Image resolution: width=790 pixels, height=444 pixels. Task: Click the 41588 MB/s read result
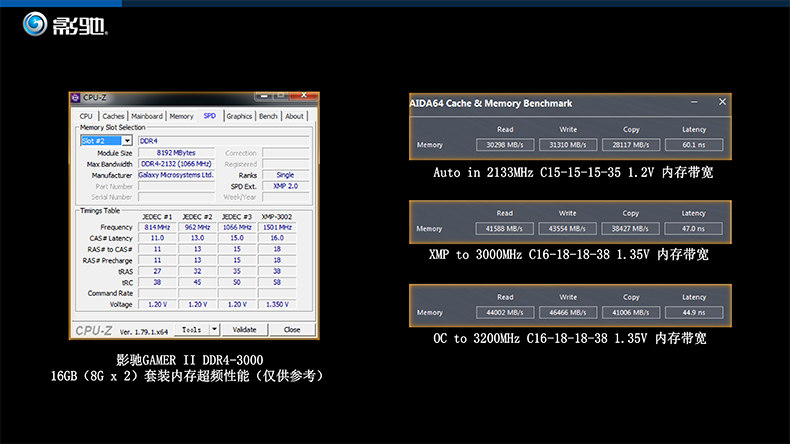click(x=504, y=228)
